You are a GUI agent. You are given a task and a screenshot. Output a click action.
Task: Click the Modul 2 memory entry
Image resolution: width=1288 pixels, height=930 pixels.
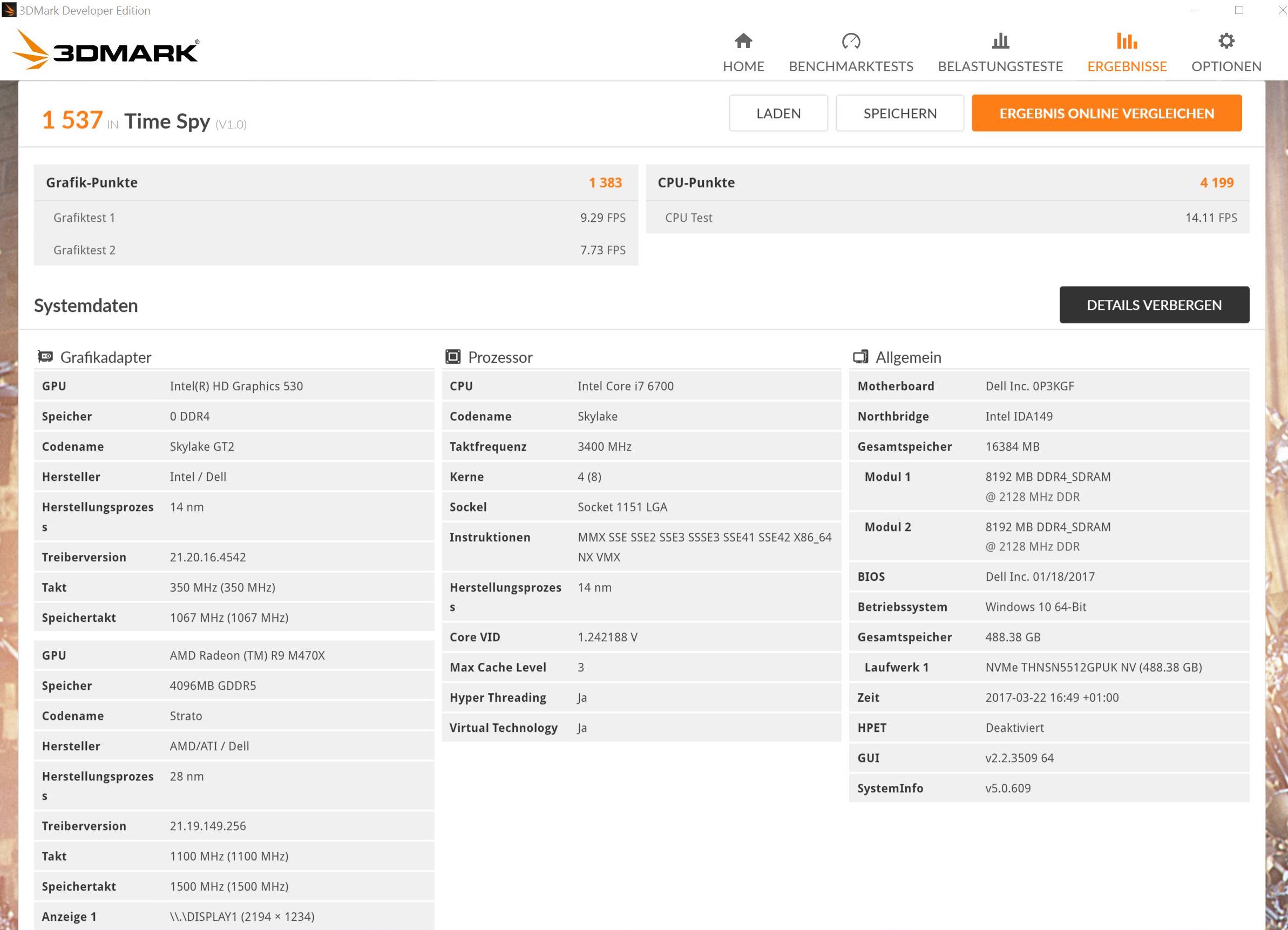click(x=1048, y=537)
